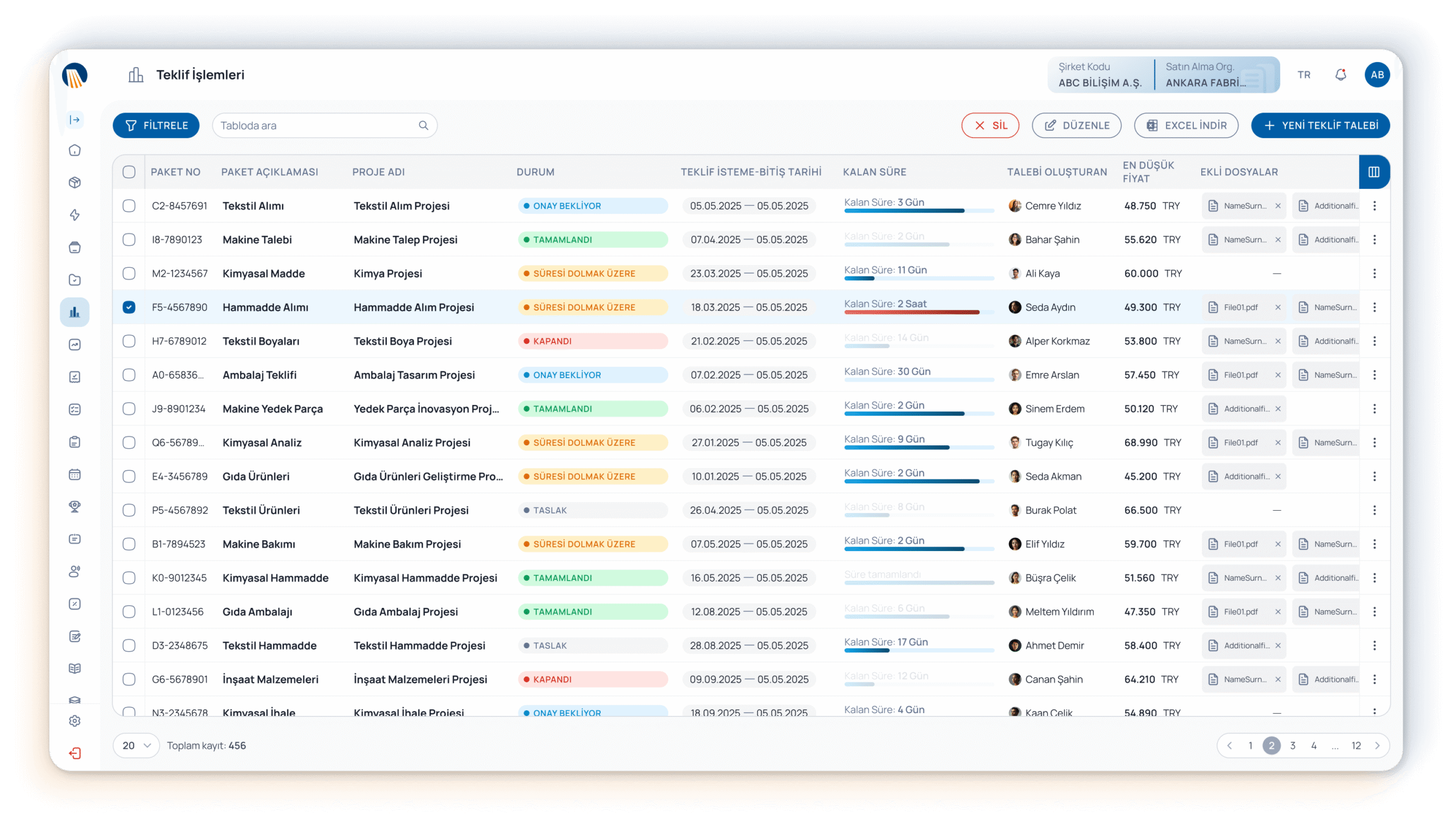
Task: Switch language using the TR selector
Action: (x=1304, y=74)
